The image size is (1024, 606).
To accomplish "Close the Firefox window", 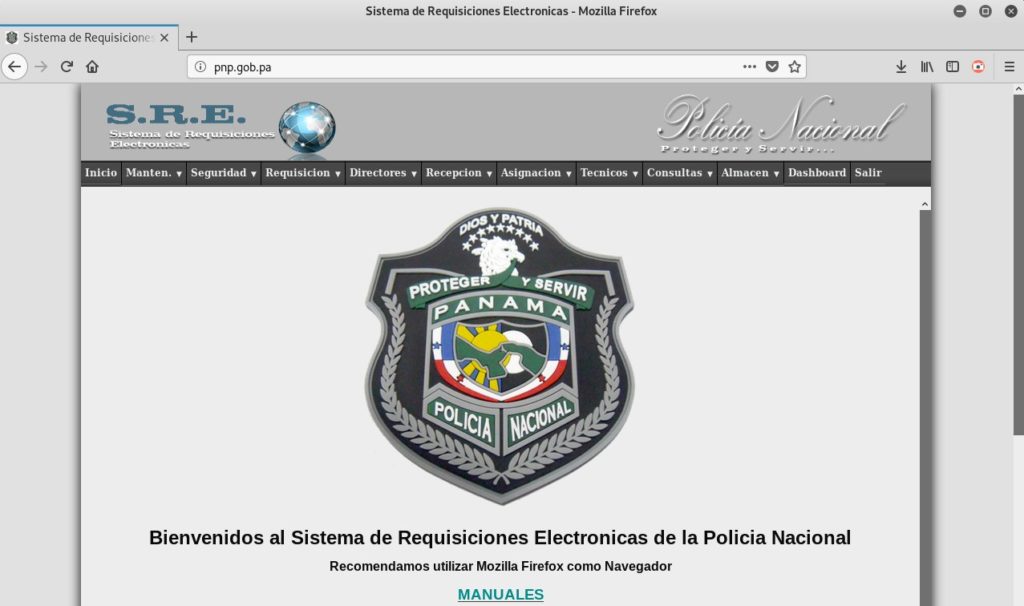I will (x=1010, y=11).
